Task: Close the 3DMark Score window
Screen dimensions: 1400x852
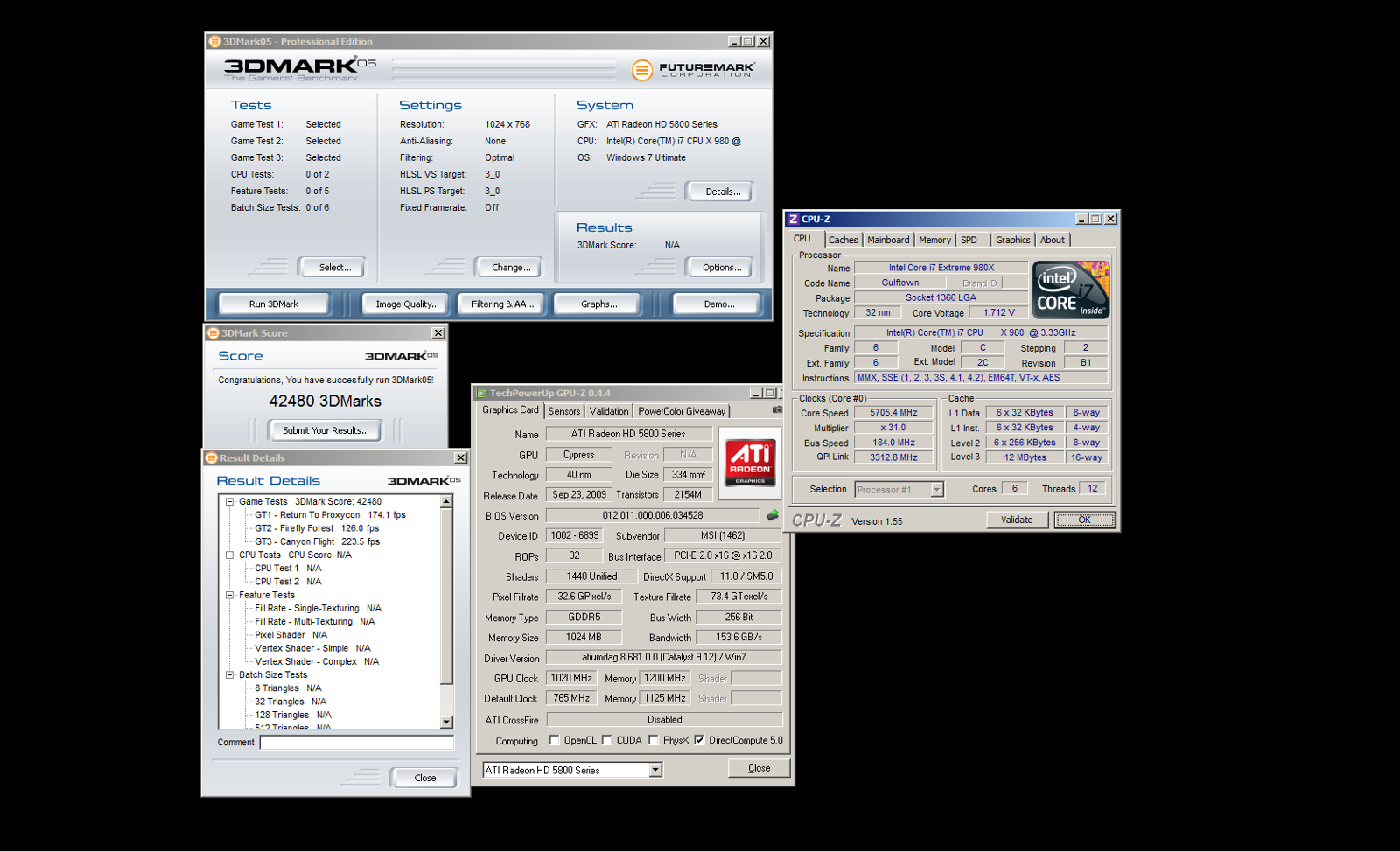Action: tap(438, 332)
